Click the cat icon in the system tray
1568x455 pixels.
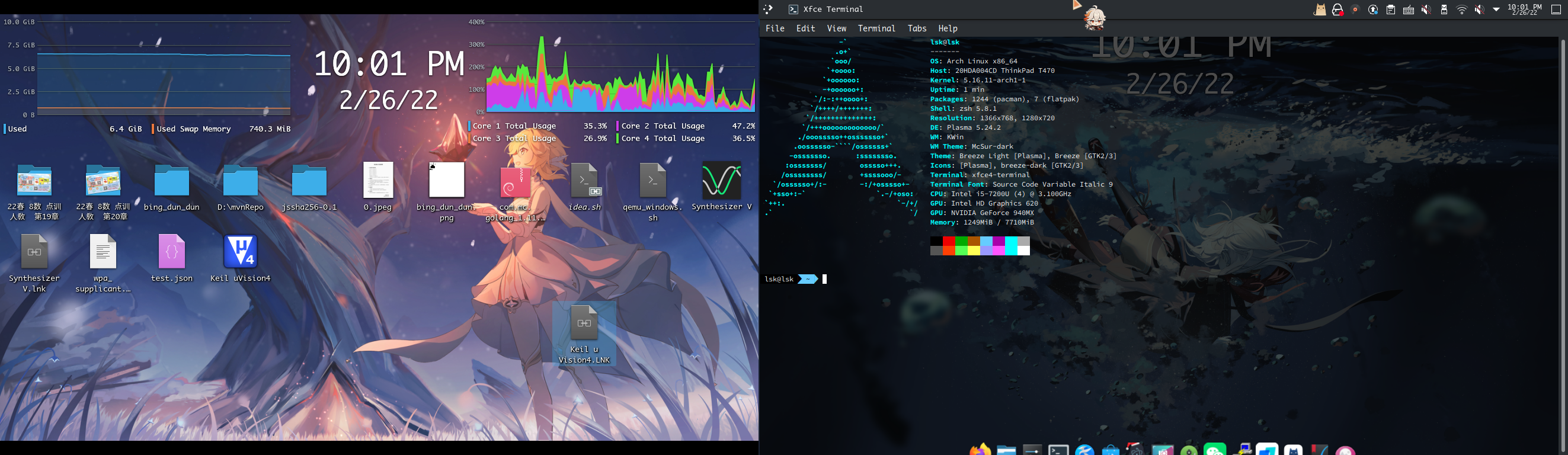[1320, 9]
